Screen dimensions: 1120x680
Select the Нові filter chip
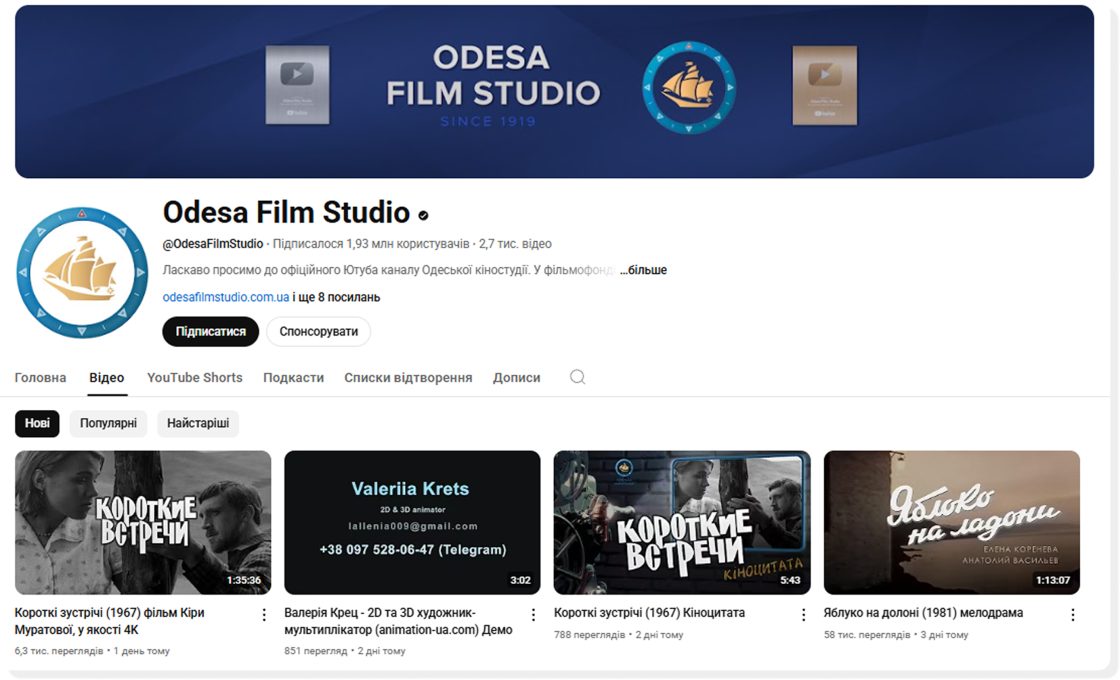[x=37, y=424]
